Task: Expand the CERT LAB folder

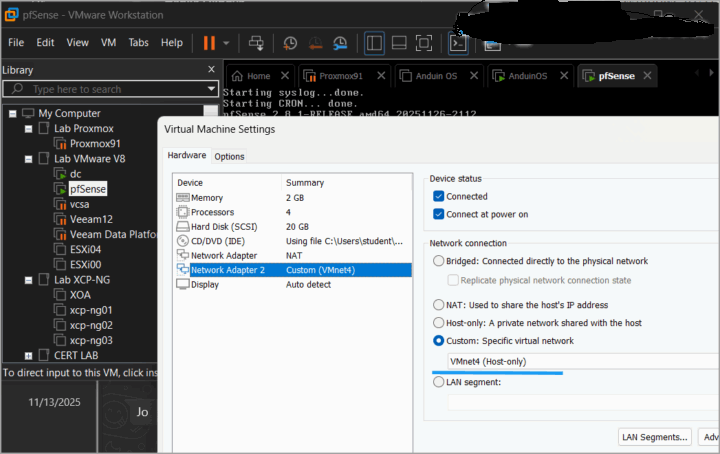Action: (28, 356)
